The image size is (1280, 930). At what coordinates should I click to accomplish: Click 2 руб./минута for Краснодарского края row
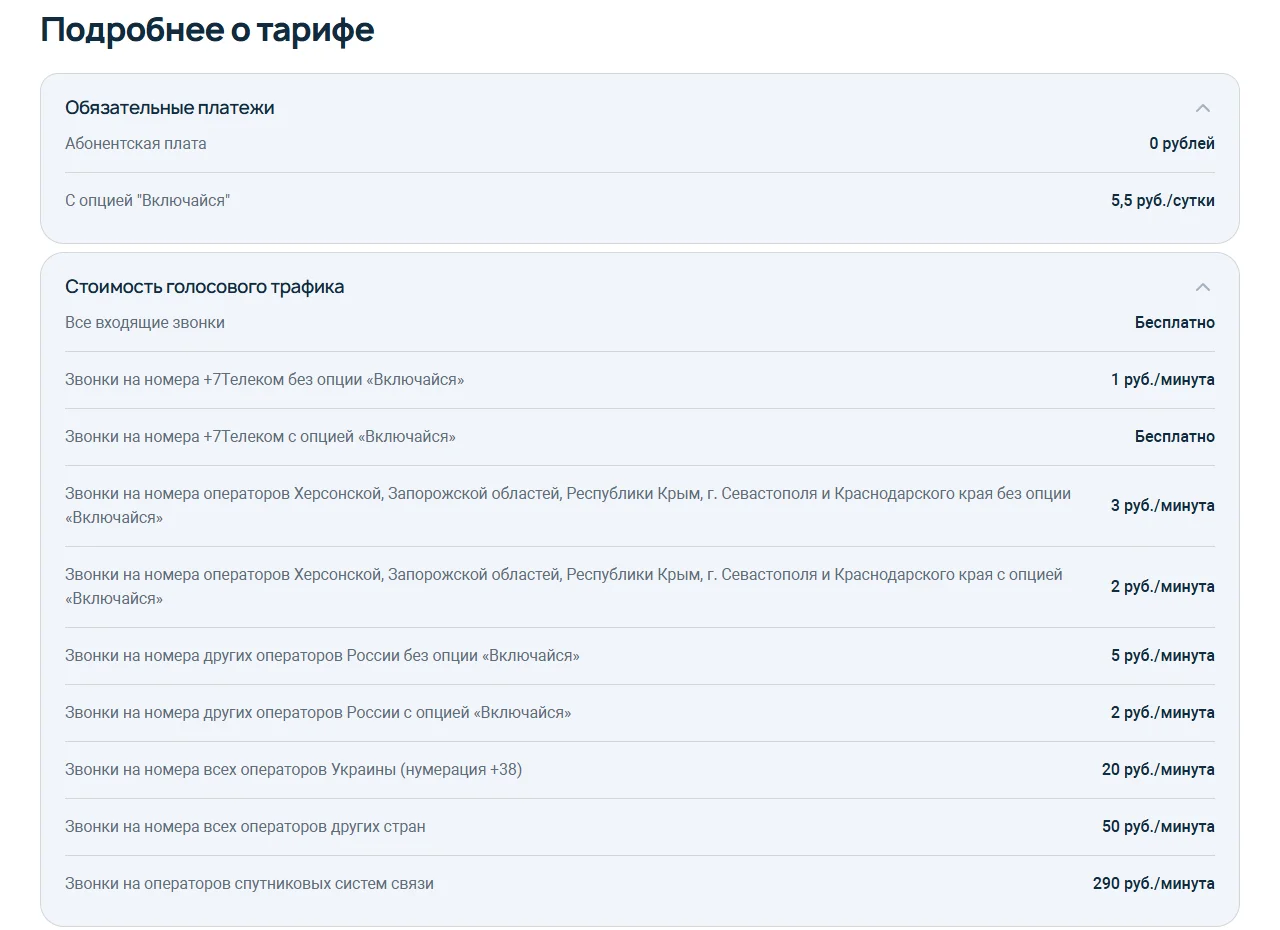(1163, 586)
